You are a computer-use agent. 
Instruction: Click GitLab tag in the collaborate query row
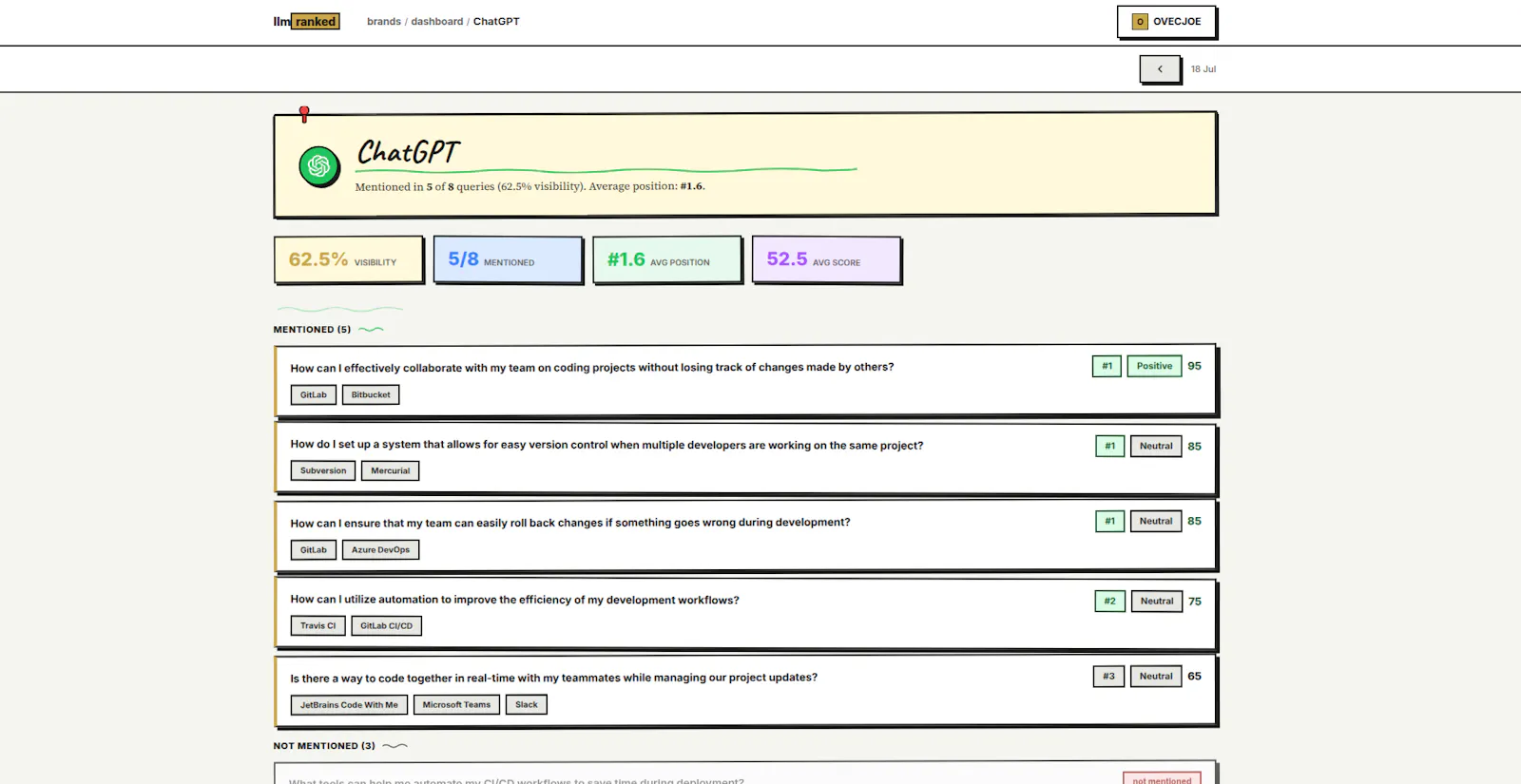pyautogui.click(x=314, y=394)
